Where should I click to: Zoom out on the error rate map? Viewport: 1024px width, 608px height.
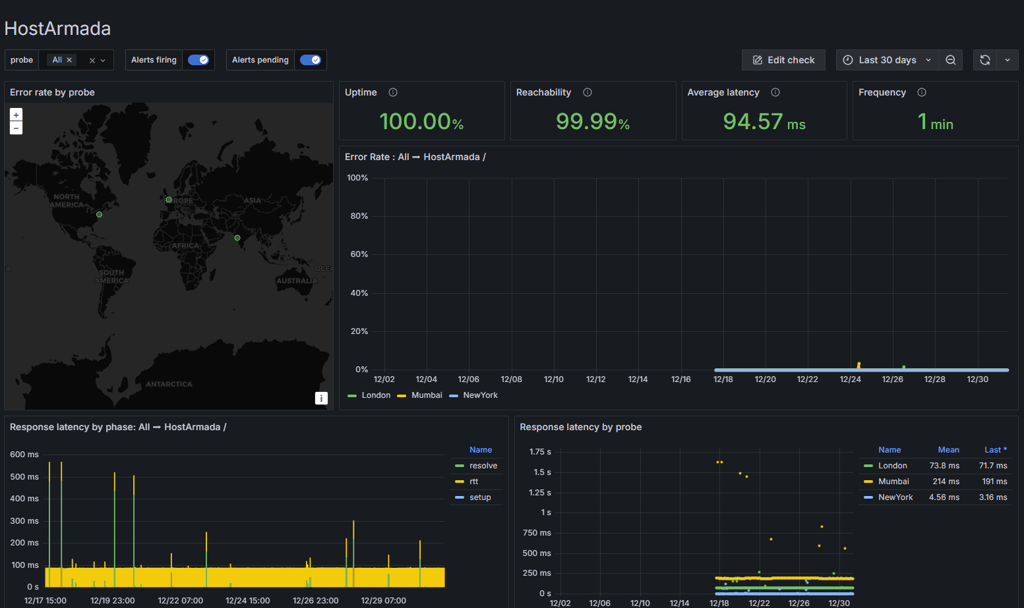coord(16,128)
